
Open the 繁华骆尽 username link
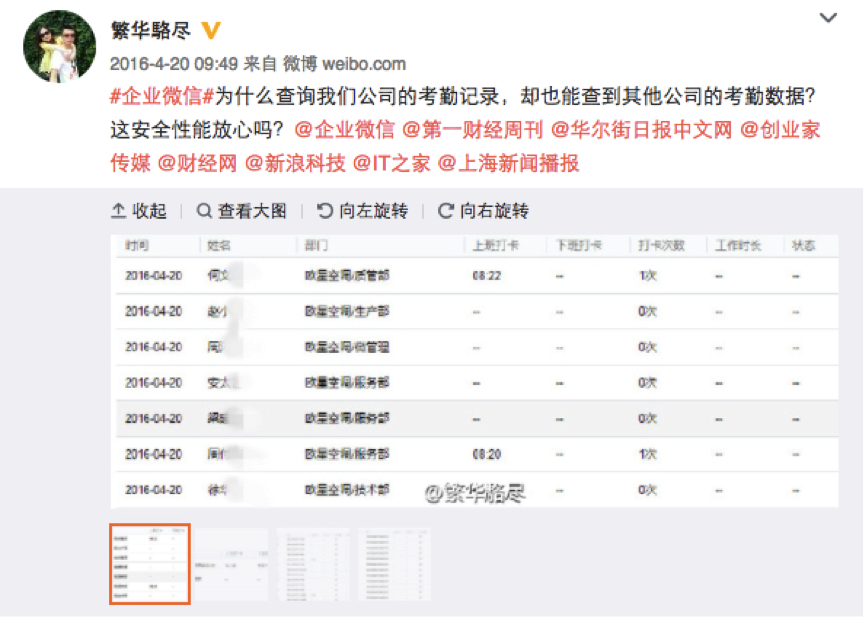click(x=150, y=30)
